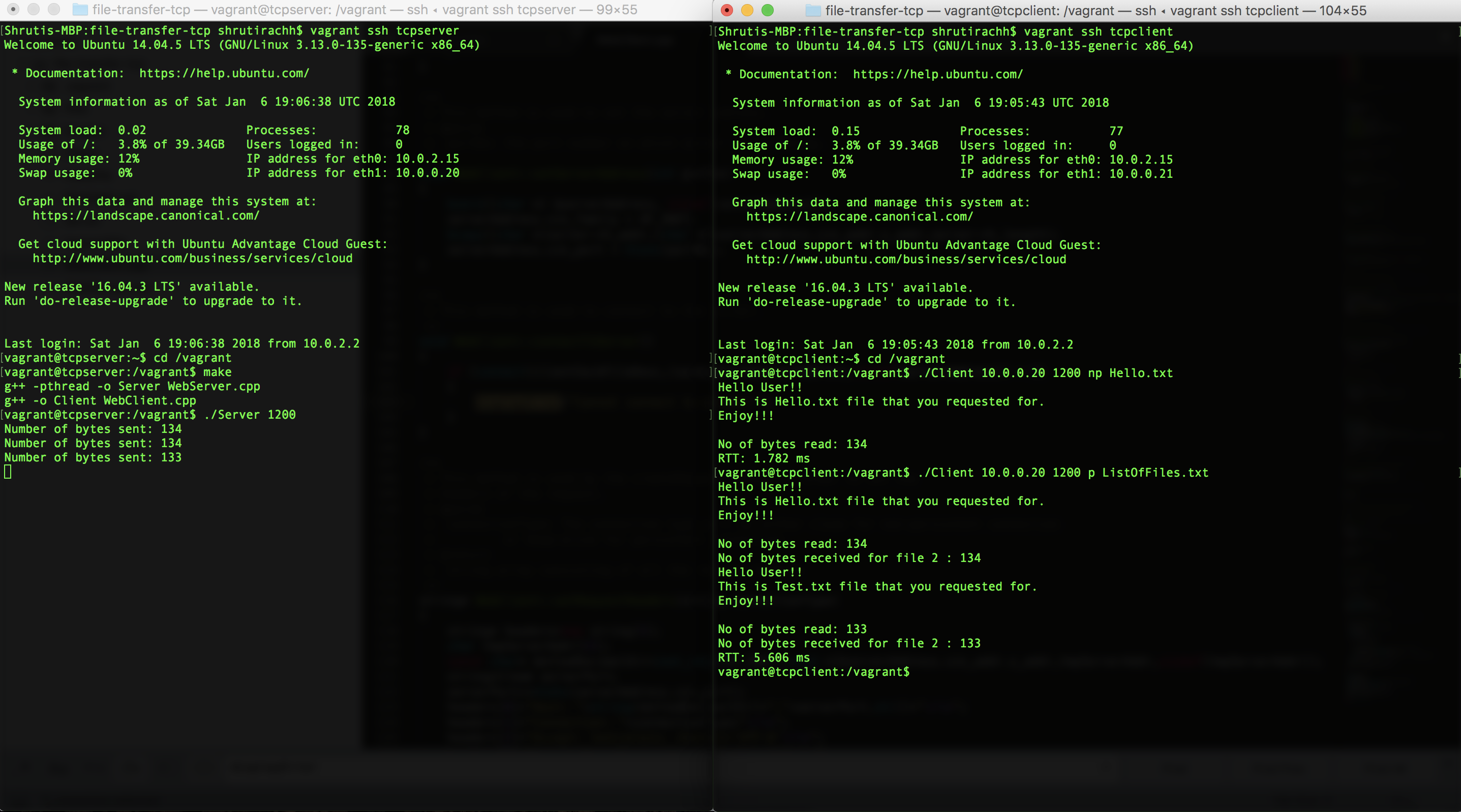Click 'Processes: 77' value in client window
Screen dimensions: 1461x812
pyautogui.click(x=1116, y=132)
